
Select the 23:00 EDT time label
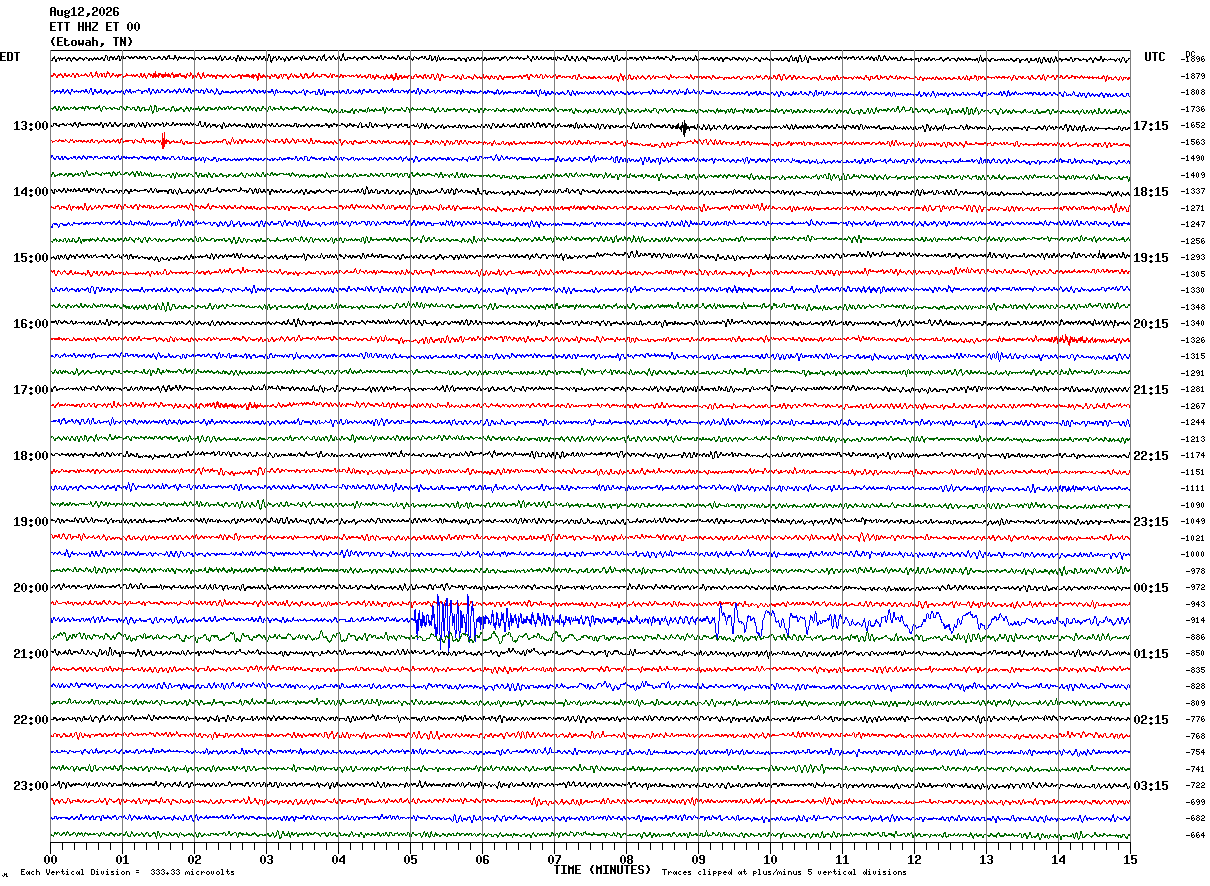tap(30, 786)
